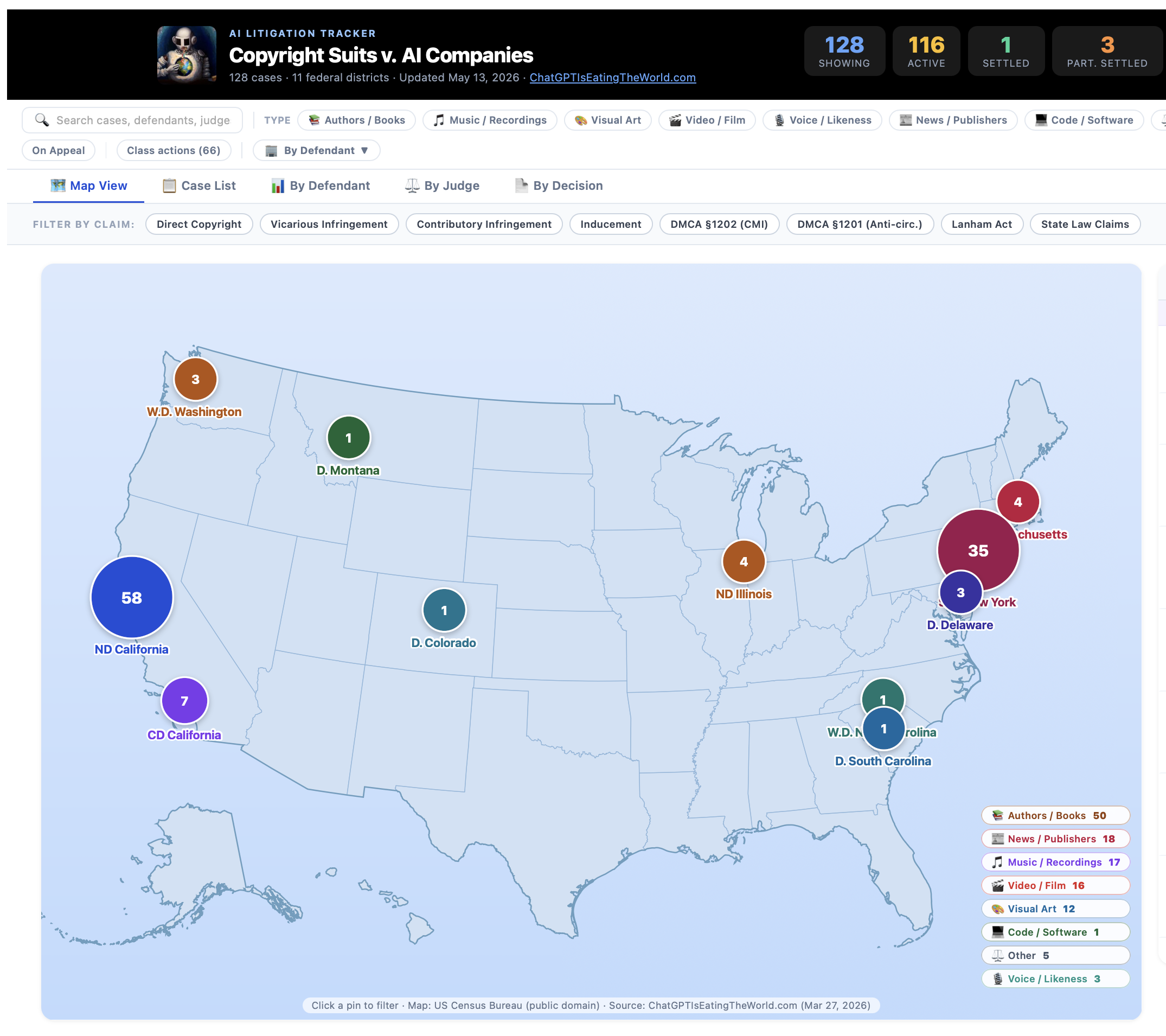This screenshot has height=1036, width=1166.
Task: Toggle the Video / Film type filter
Action: pyautogui.click(x=707, y=120)
